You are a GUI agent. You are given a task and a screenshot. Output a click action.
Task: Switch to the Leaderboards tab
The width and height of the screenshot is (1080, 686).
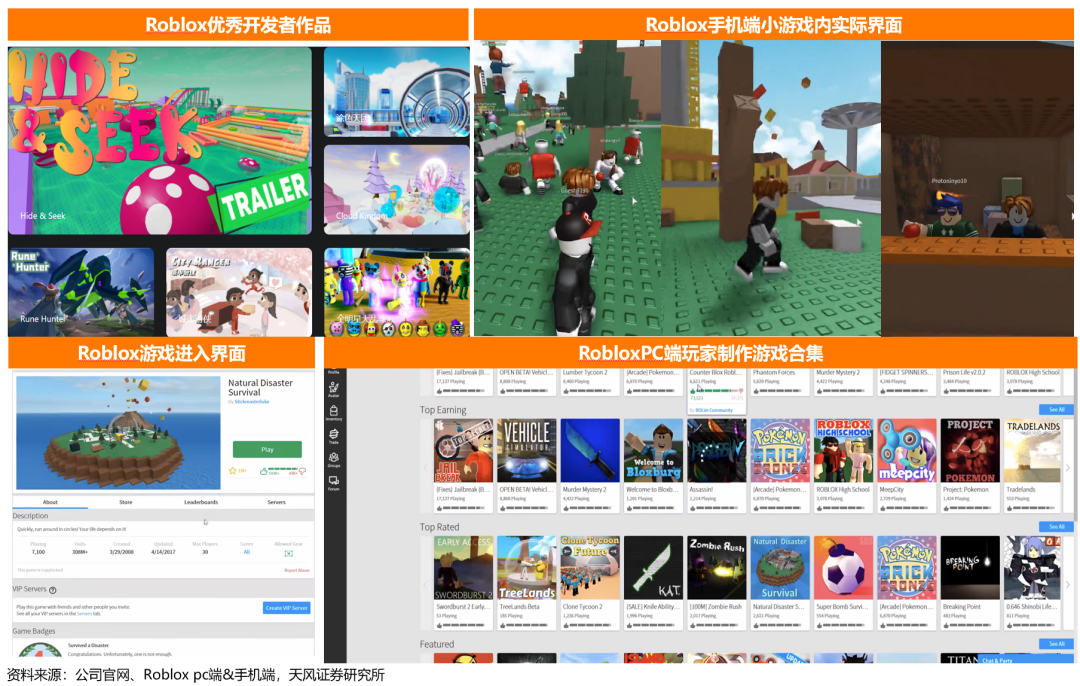(x=201, y=502)
